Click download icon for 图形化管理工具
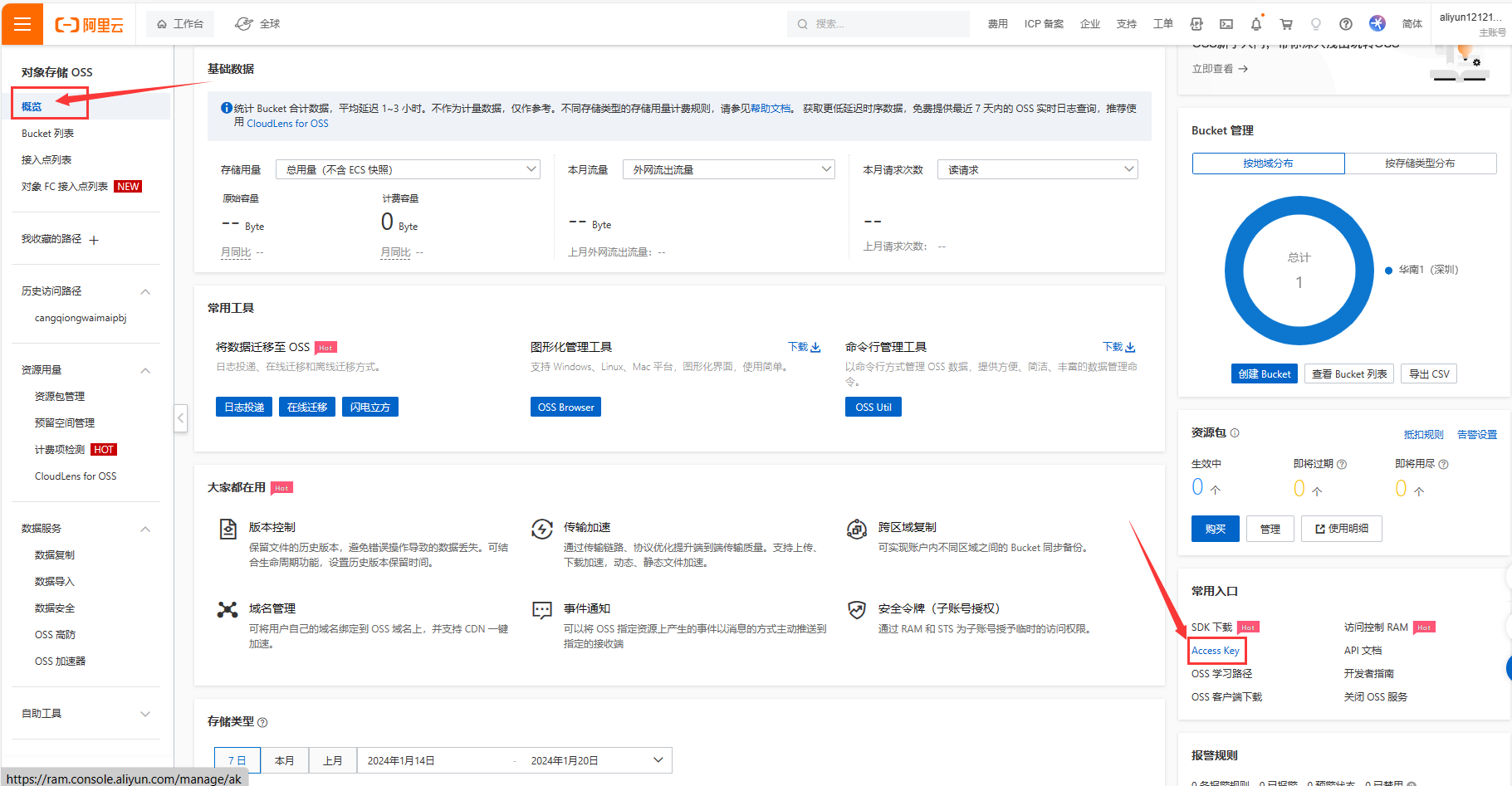The width and height of the screenshot is (1512, 786). (x=815, y=347)
